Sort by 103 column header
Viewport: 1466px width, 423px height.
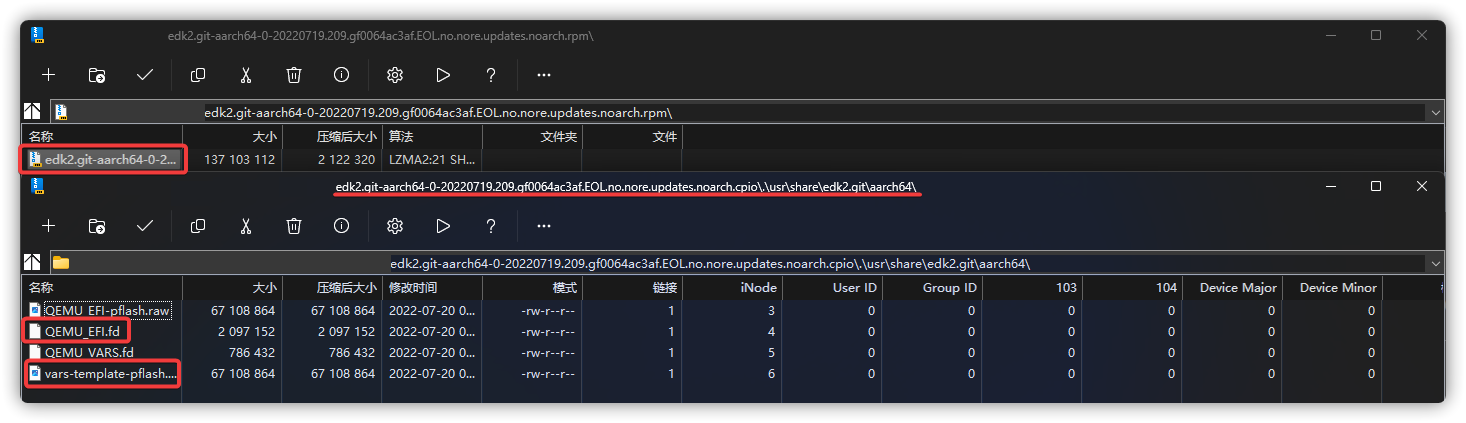[x=1031, y=287]
